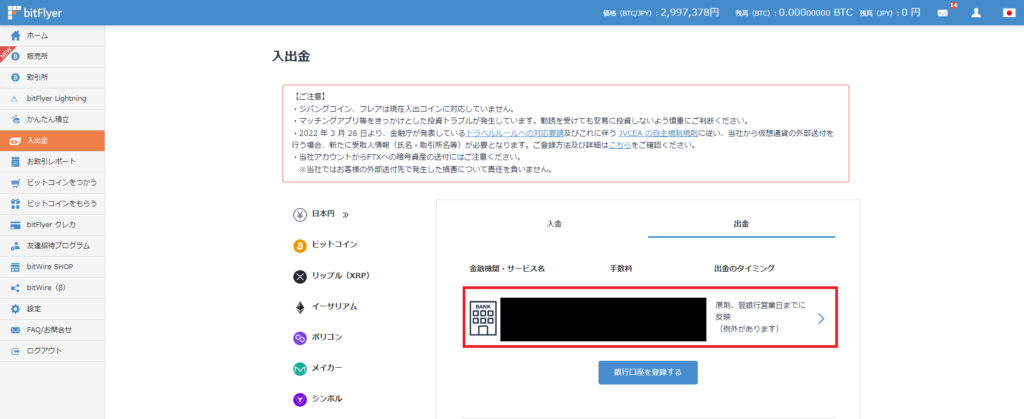
Task: Open bank account row chevron arrow
Action: [x=820, y=319]
